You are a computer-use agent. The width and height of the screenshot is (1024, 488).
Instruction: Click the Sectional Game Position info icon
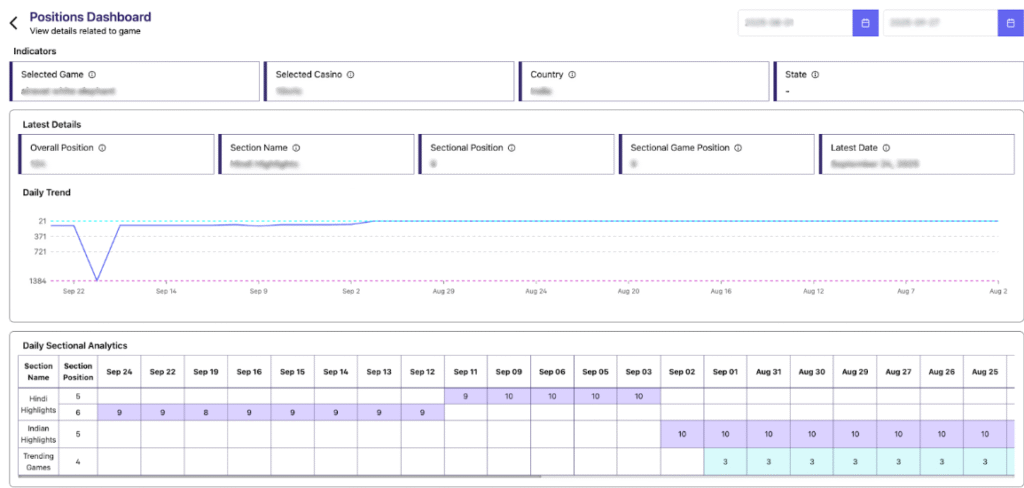pos(738,148)
